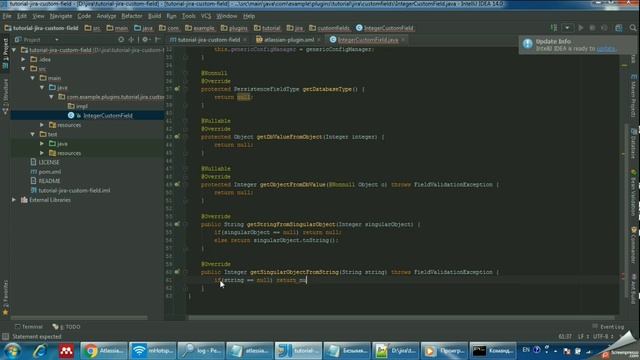Collapse the tutorial-jira-custom-field root node

[14, 50]
